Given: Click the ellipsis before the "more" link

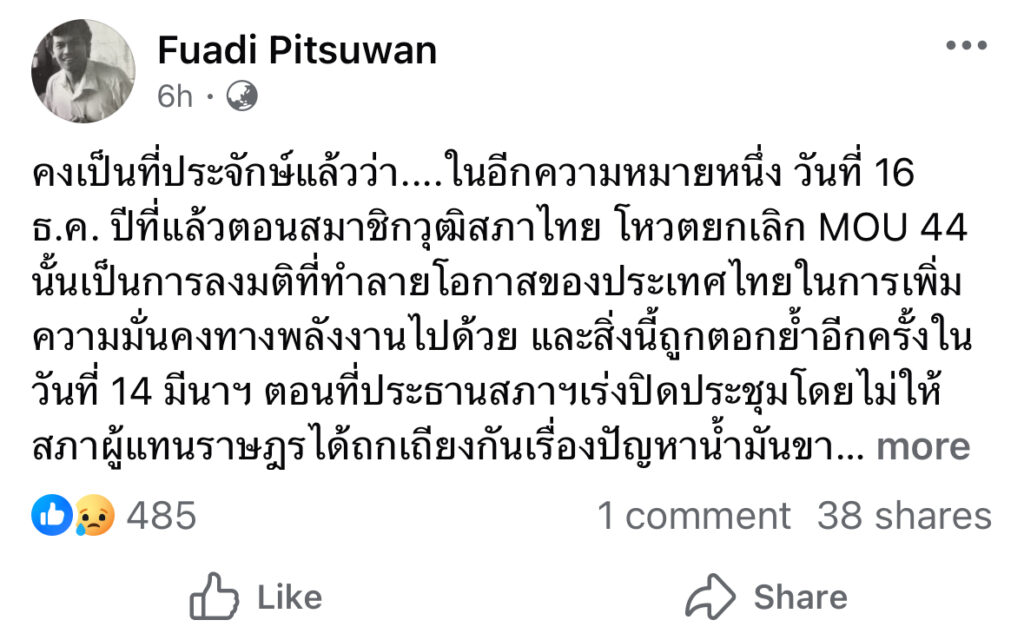Looking at the screenshot, I should click(x=855, y=447).
